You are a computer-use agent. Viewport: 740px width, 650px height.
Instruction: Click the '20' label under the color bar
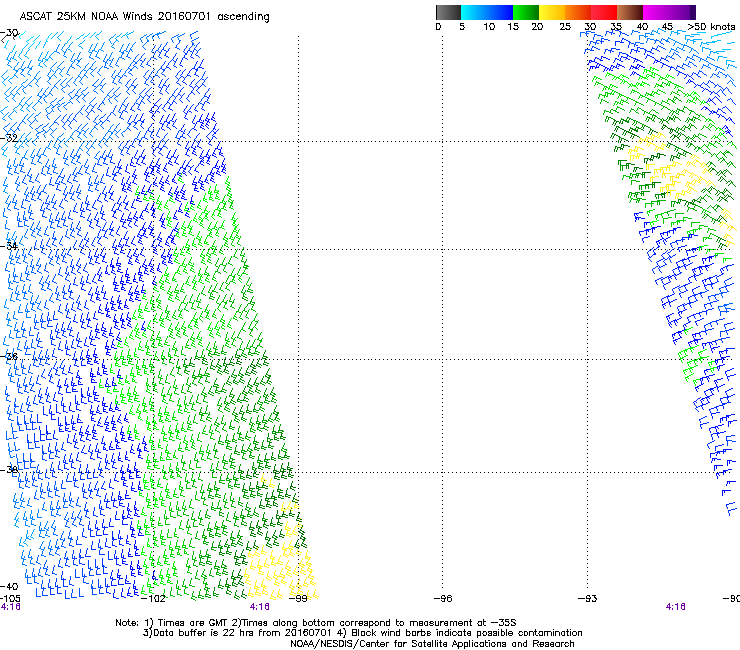coord(537,27)
